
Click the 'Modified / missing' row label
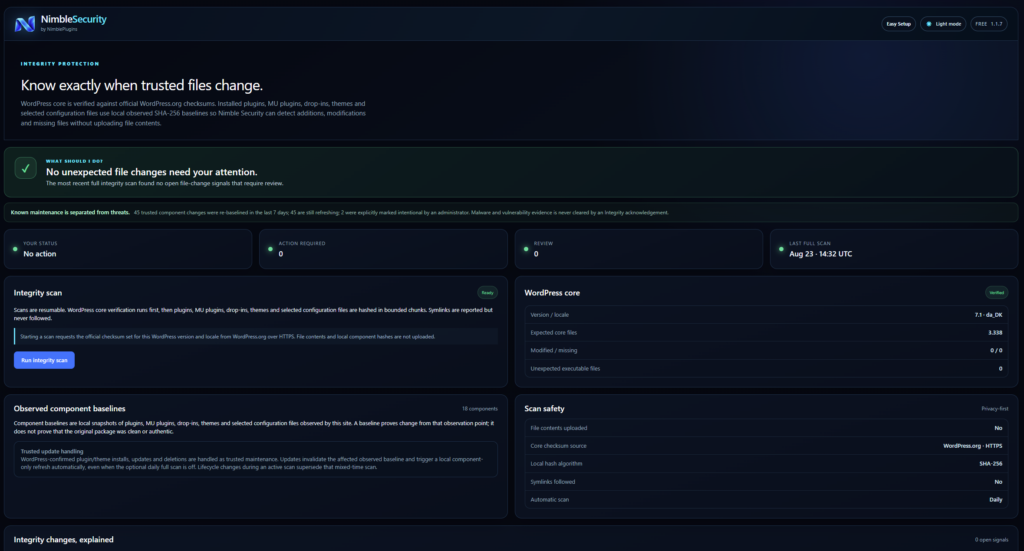(554, 351)
